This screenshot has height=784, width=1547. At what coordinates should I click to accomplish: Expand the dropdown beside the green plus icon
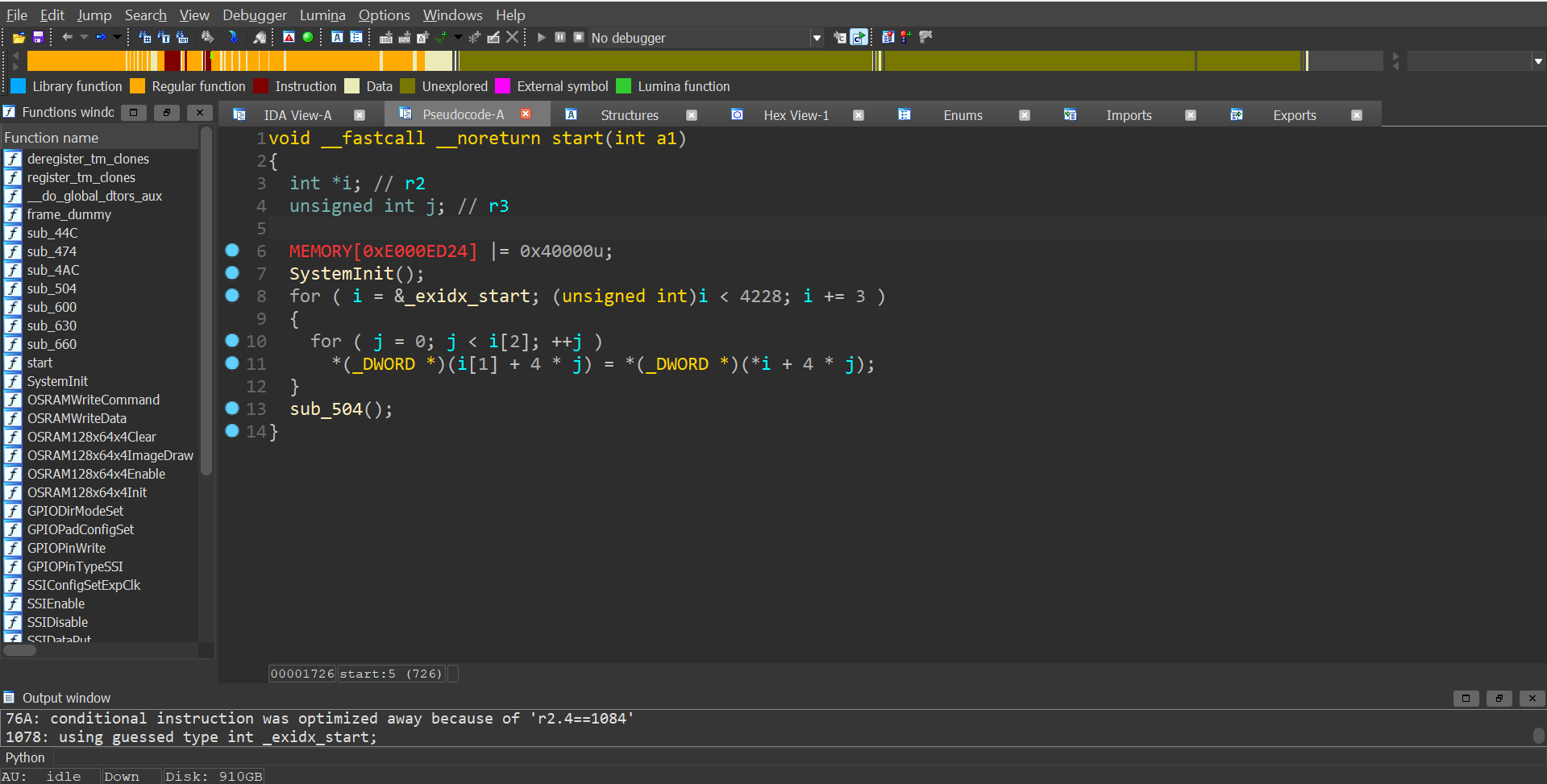pos(458,37)
